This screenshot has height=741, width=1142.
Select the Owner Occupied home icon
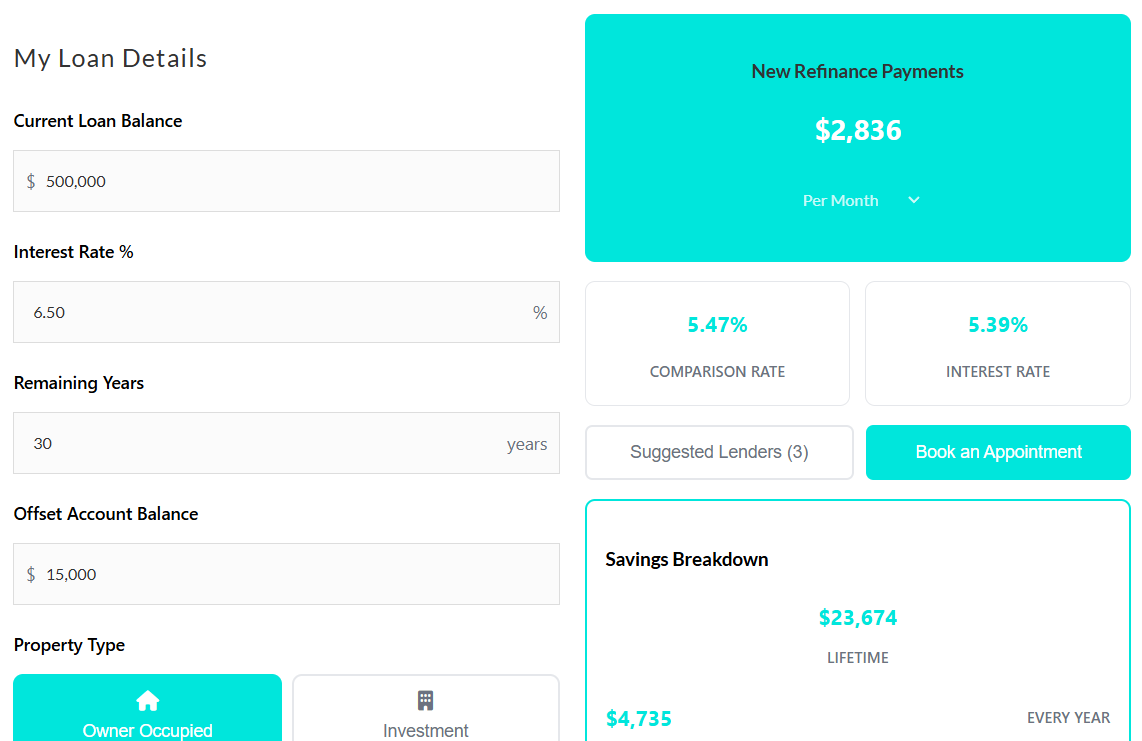pyautogui.click(x=147, y=700)
